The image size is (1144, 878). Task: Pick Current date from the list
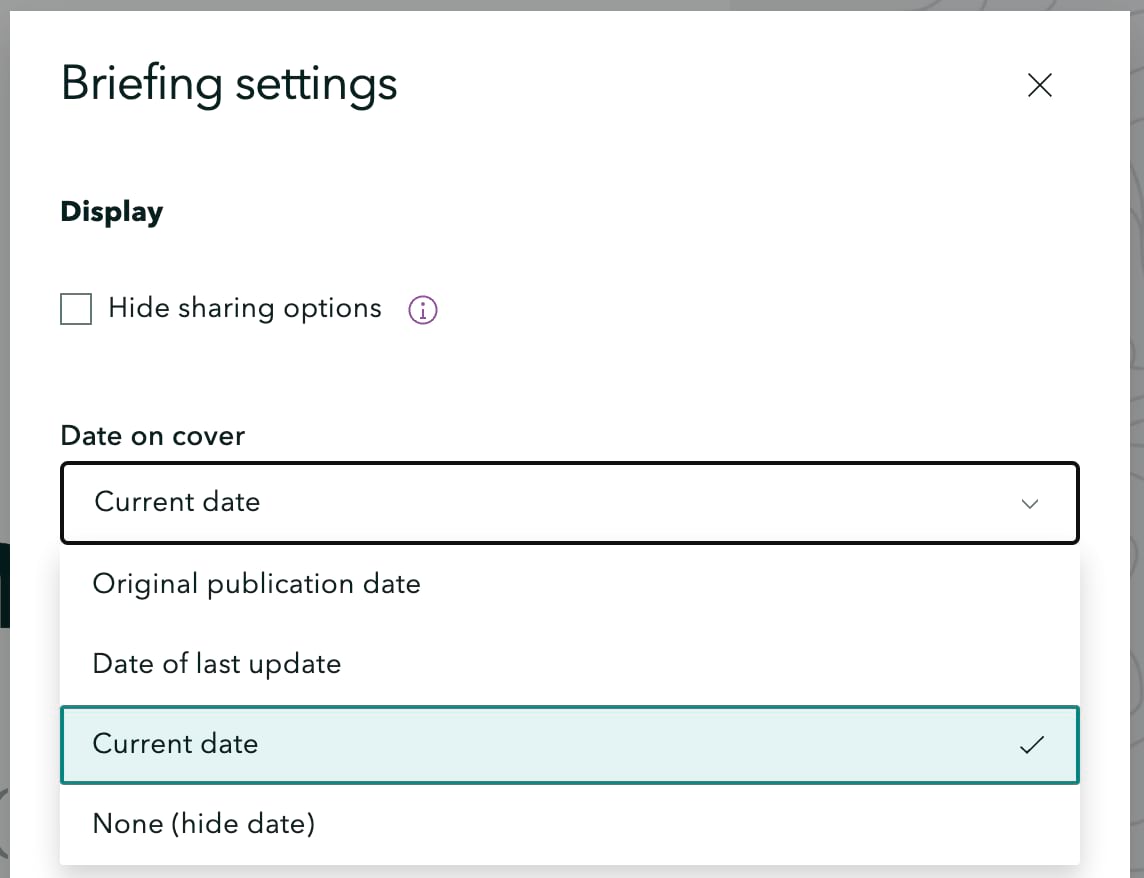[x=175, y=744]
